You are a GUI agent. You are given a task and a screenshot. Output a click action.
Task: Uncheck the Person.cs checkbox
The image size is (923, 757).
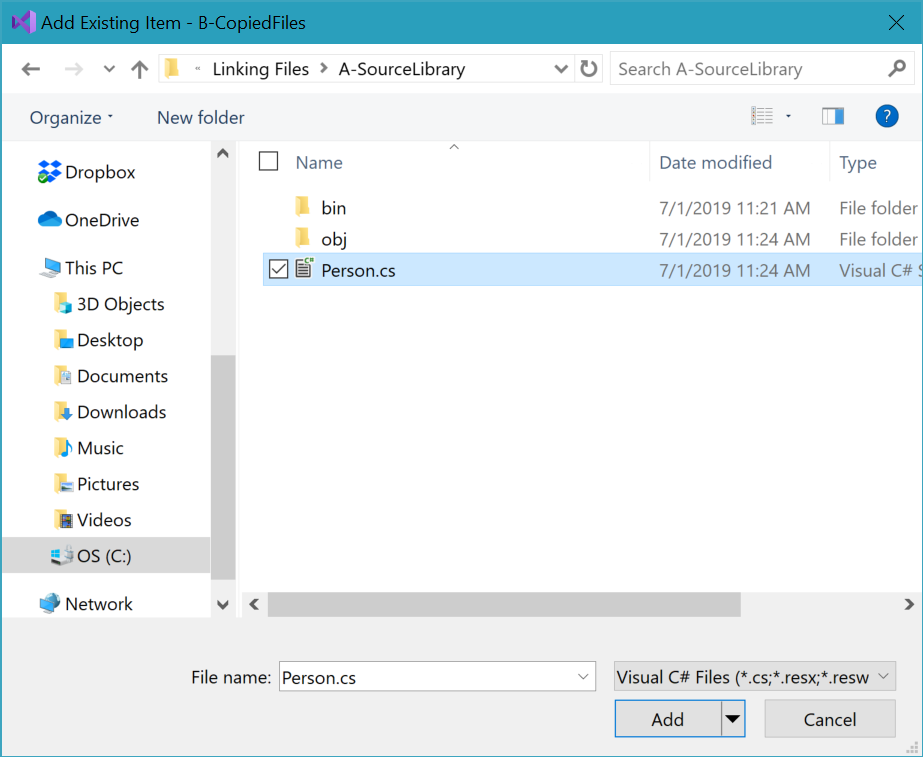[x=278, y=269]
